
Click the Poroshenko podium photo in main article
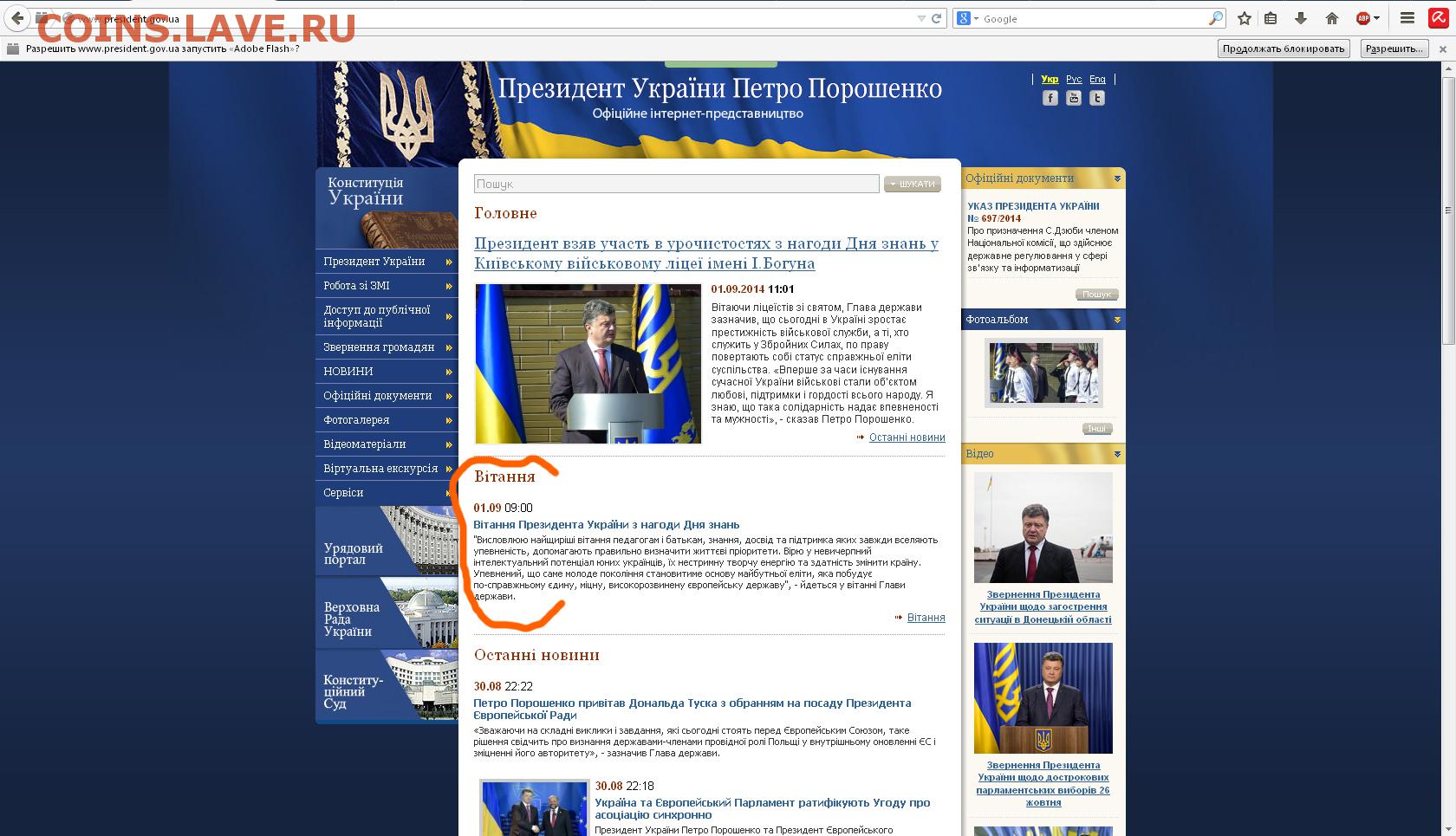pos(588,364)
